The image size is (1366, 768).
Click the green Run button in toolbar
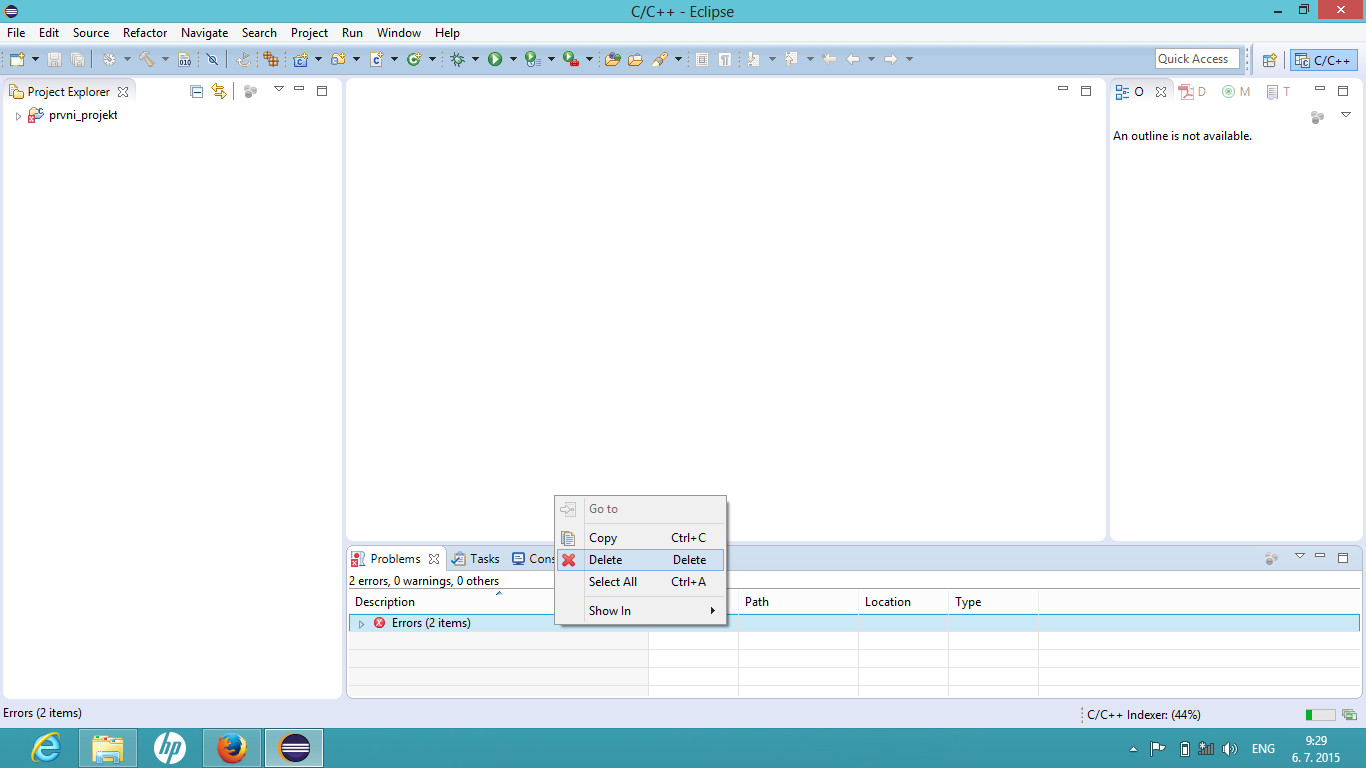tap(495, 60)
